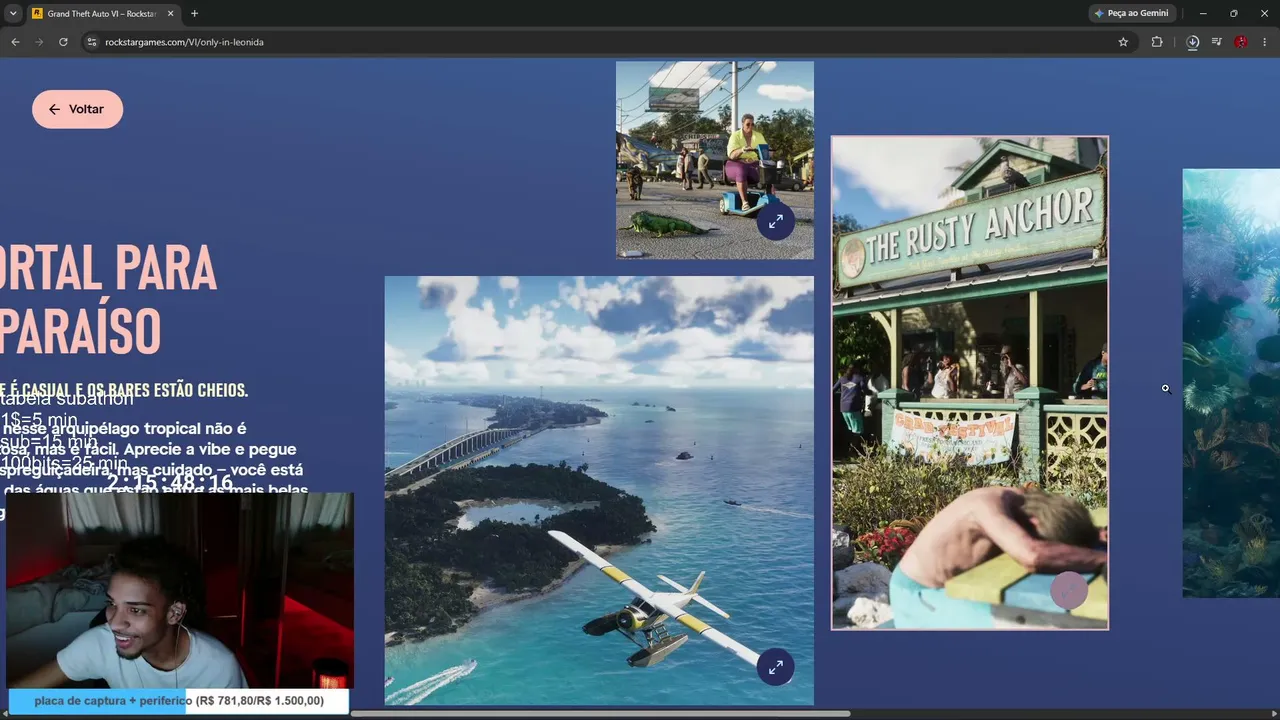Image resolution: width=1280 pixels, height=720 pixels.
Task: Click the browser back arrow
Action: pos(15,42)
